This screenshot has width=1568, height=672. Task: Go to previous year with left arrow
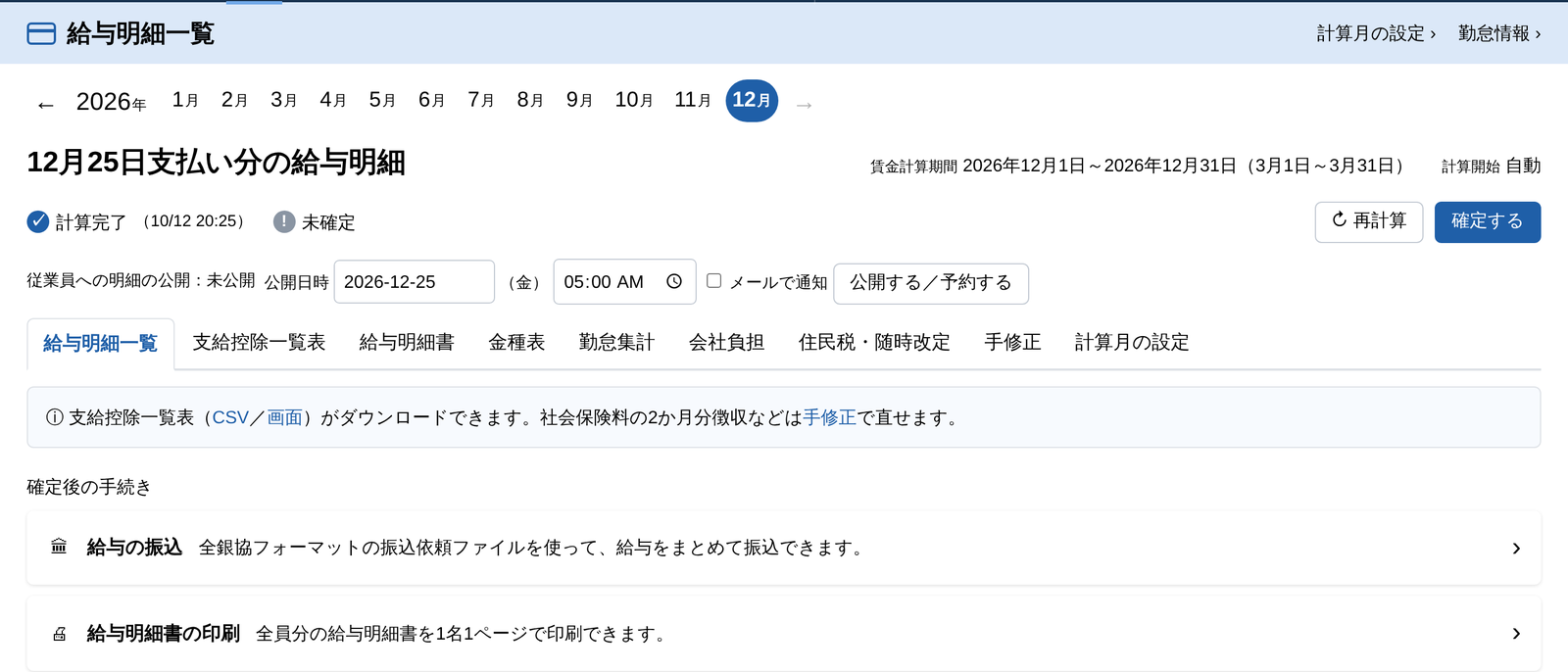pyautogui.click(x=45, y=105)
